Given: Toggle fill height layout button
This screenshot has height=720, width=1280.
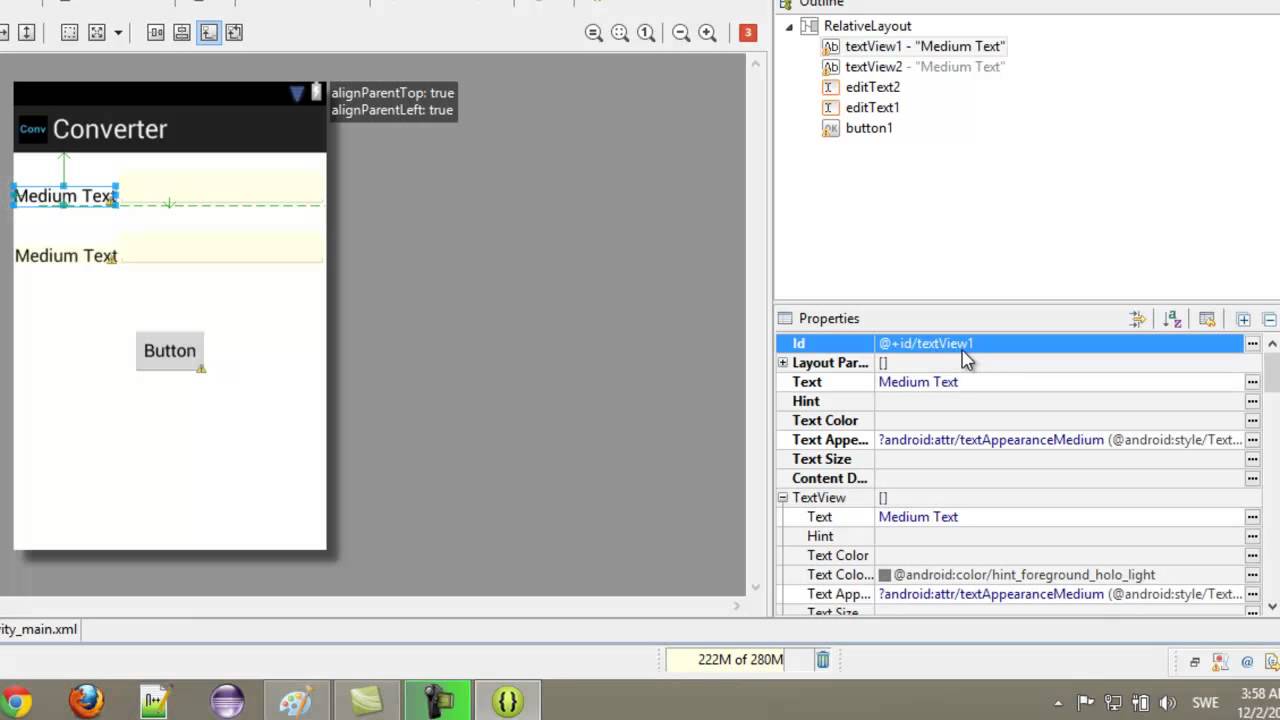Looking at the screenshot, I should (27, 33).
